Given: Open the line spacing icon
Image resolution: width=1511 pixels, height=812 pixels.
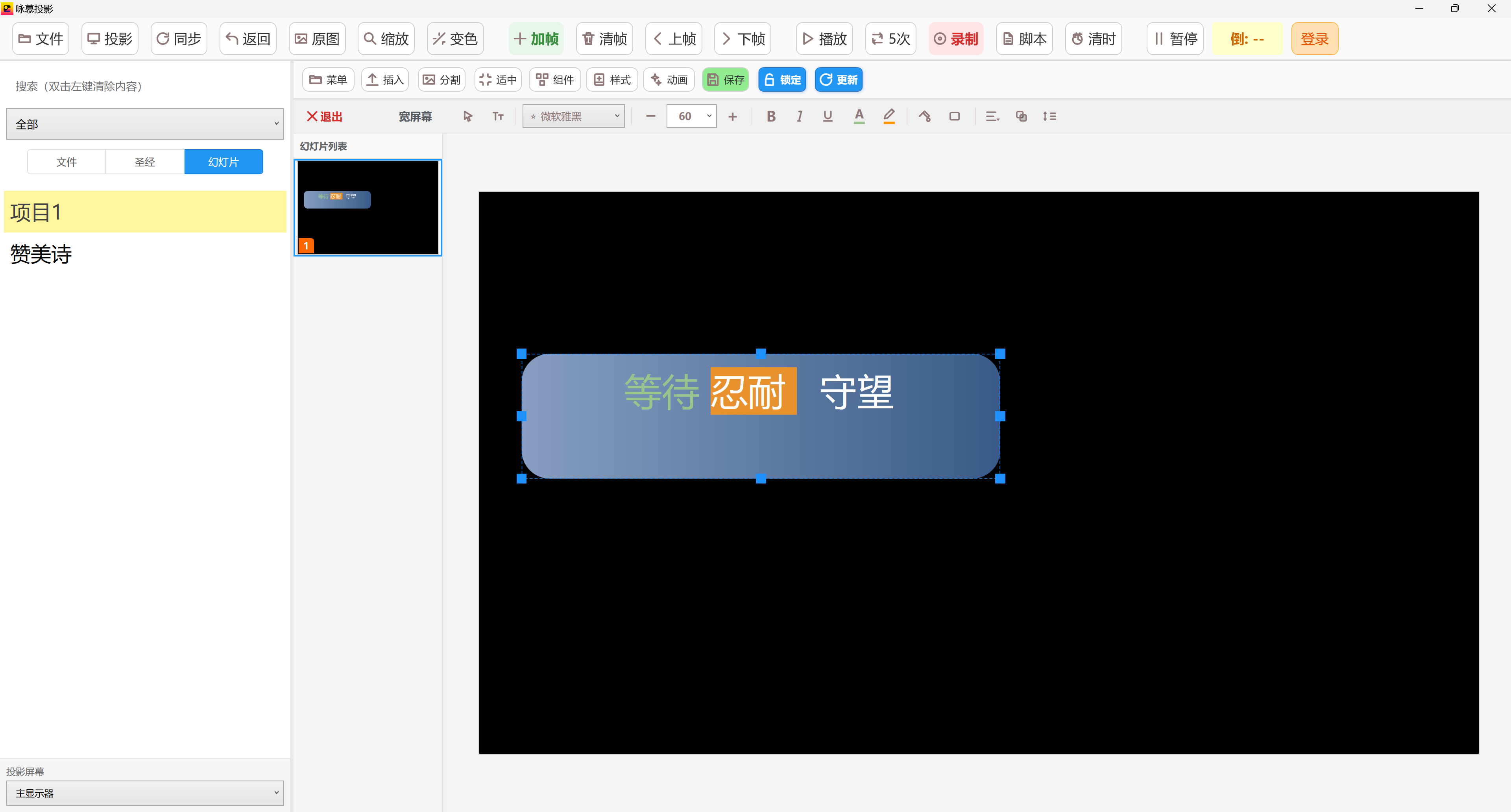Looking at the screenshot, I should (x=1049, y=116).
